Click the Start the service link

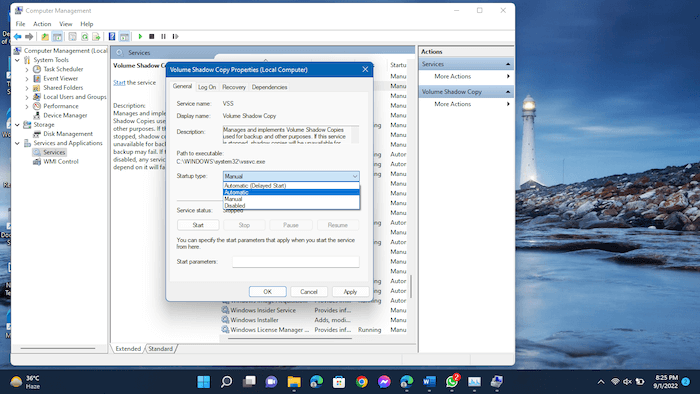pyautogui.click(x=119, y=83)
